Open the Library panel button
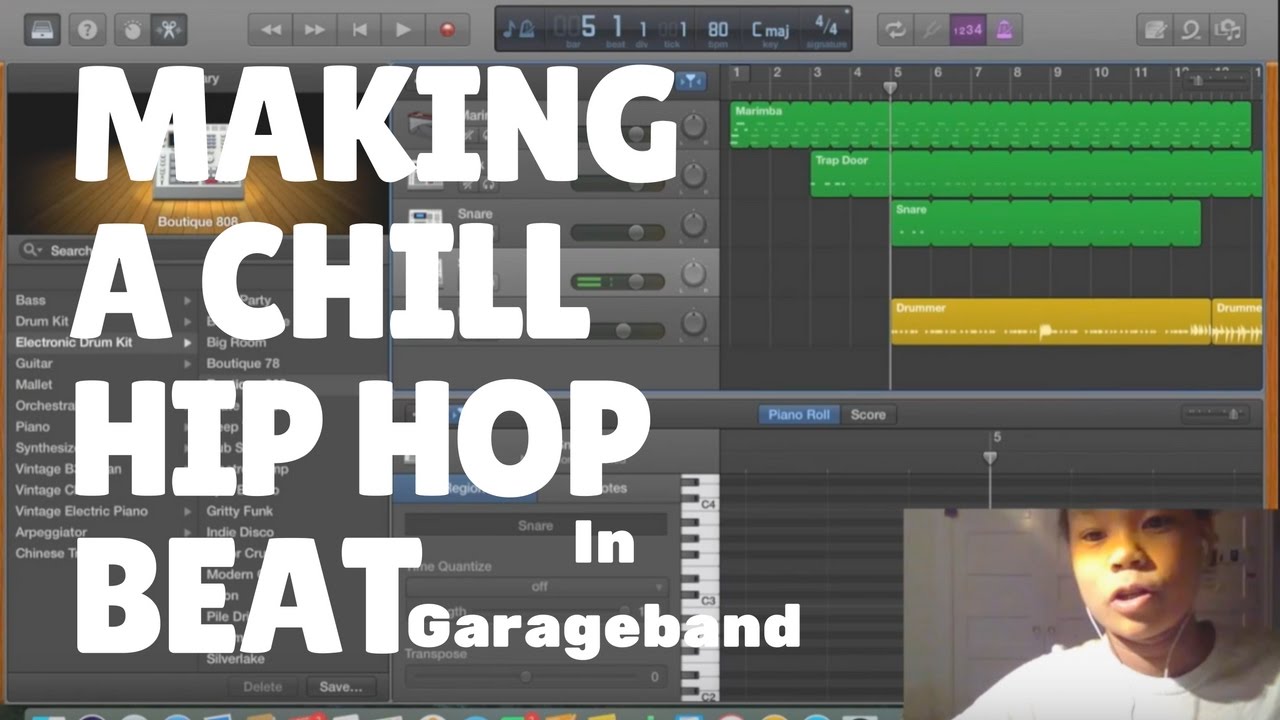Image resolution: width=1280 pixels, height=720 pixels. 41,29
